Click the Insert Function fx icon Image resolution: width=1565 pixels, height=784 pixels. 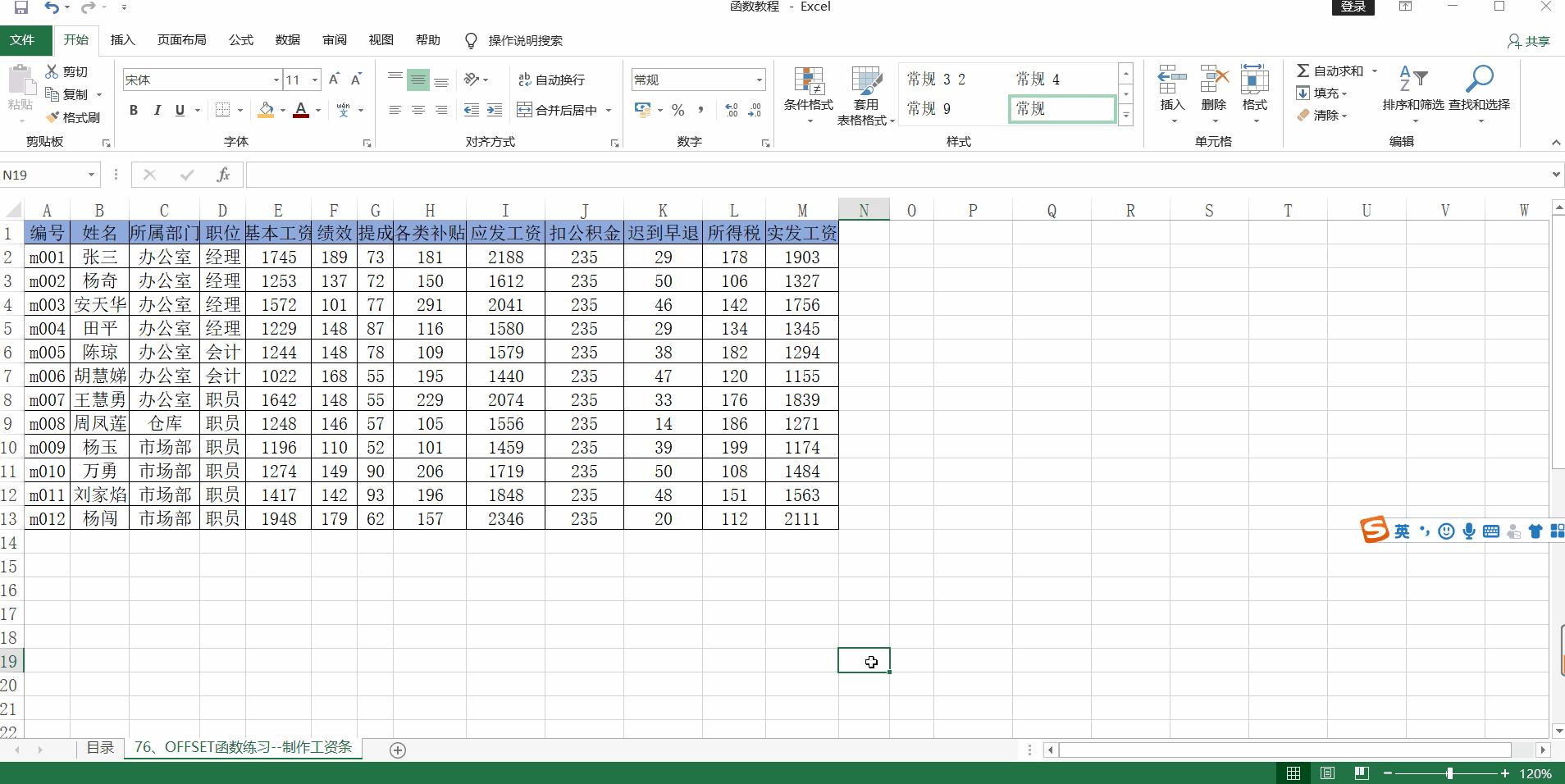point(223,175)
